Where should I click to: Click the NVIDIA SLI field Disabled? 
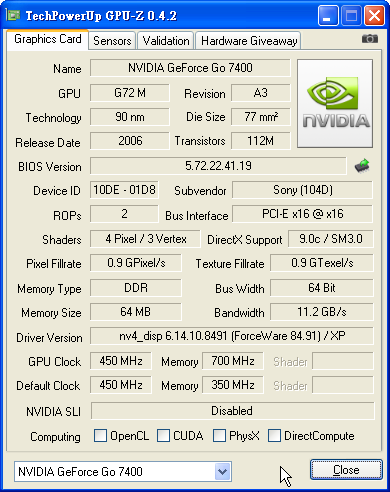click(232, 411)
